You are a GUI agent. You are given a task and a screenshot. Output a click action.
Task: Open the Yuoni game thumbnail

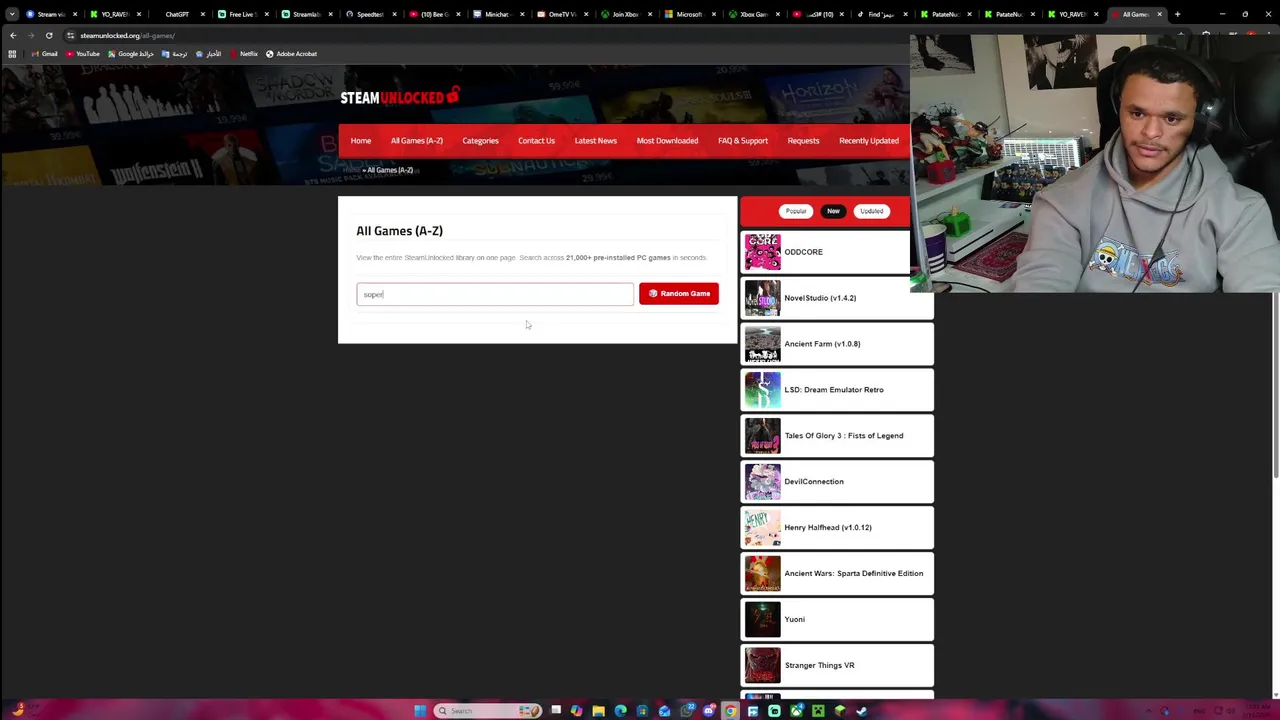point(762,620)
